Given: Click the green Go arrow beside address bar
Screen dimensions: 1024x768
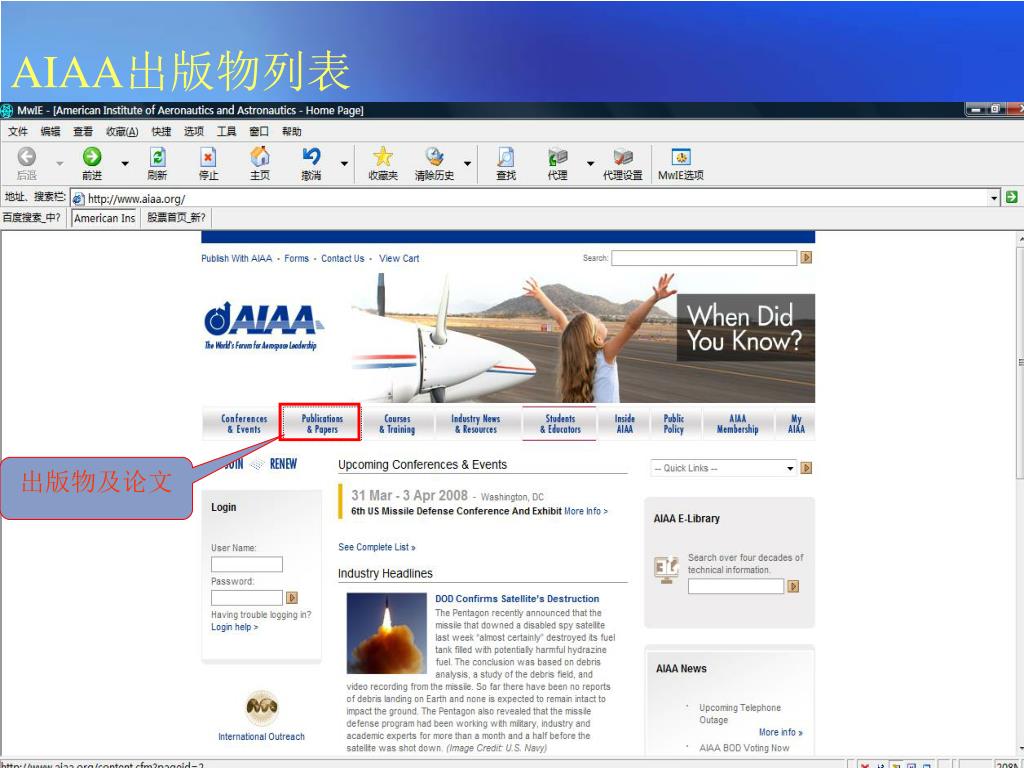Looking at the screenshot, I should pos(1012,197).
